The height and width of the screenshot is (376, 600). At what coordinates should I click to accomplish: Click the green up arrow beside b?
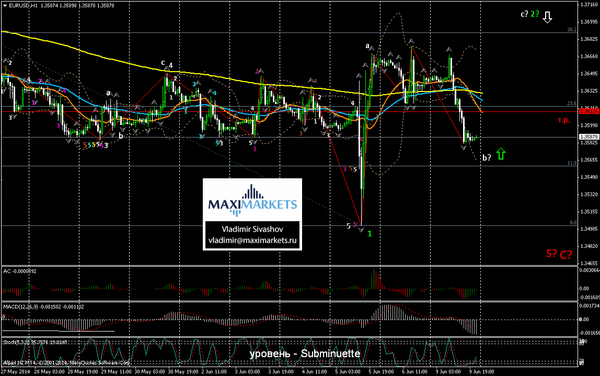tap(501, 154)
